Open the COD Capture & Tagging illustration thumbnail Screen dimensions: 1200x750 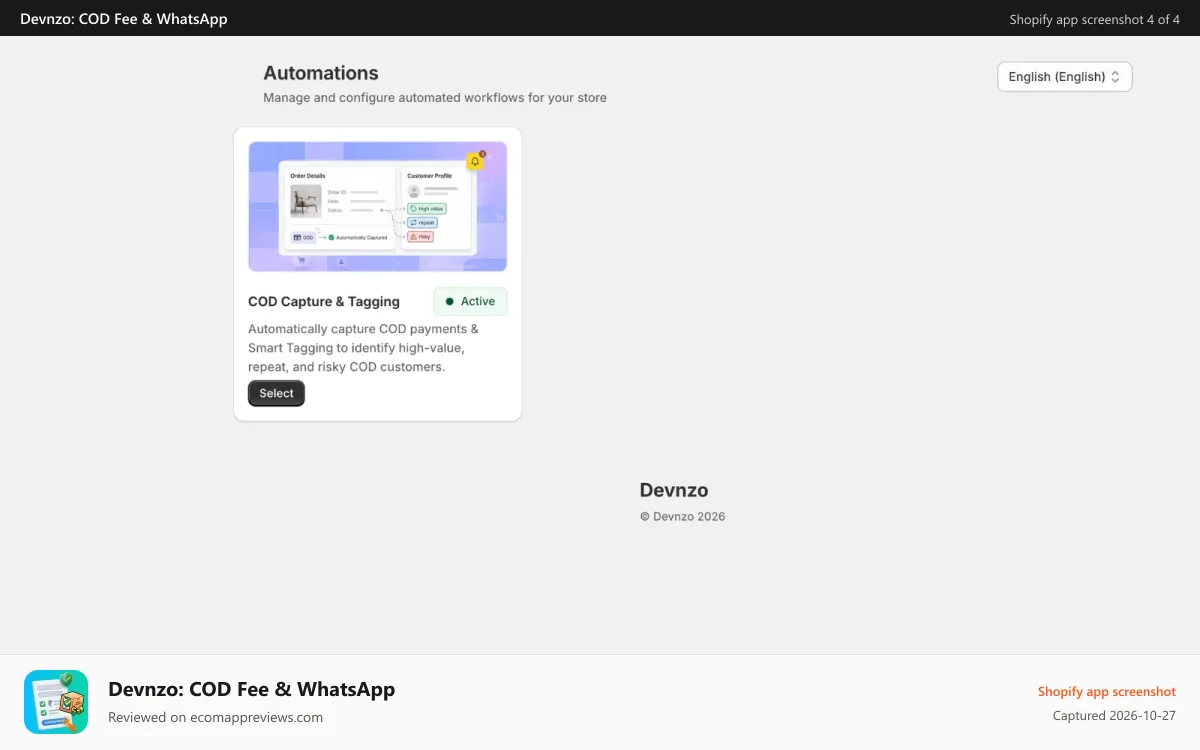tap(377, 206)
